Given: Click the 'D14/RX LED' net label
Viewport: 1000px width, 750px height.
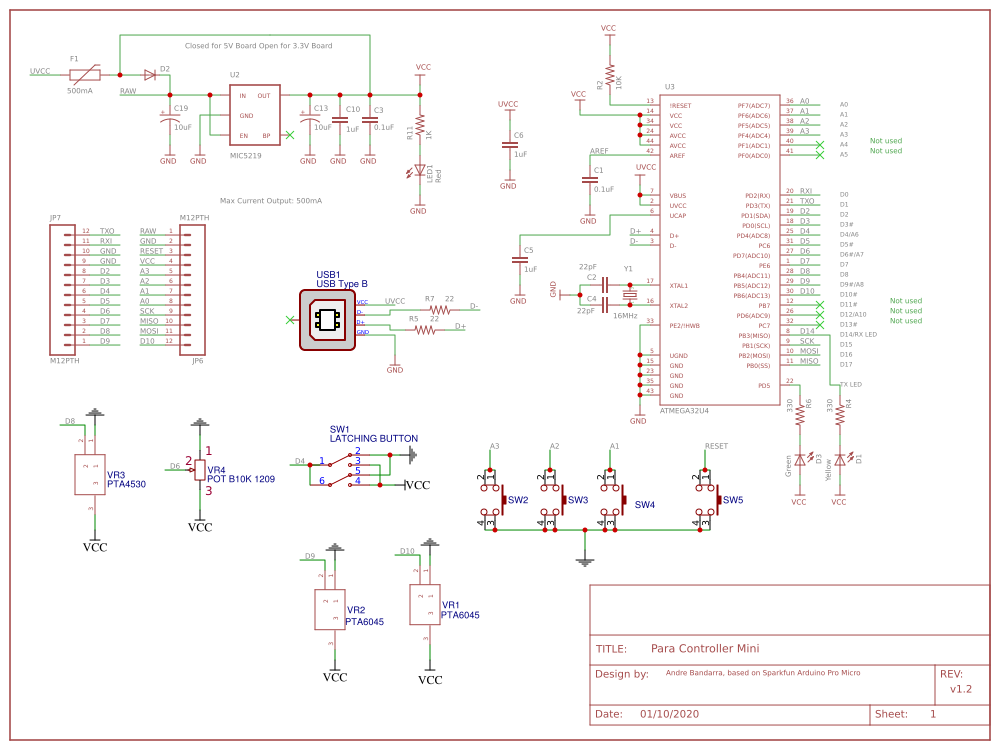Looking at the screenshot, I should click(x=858, y=334).
